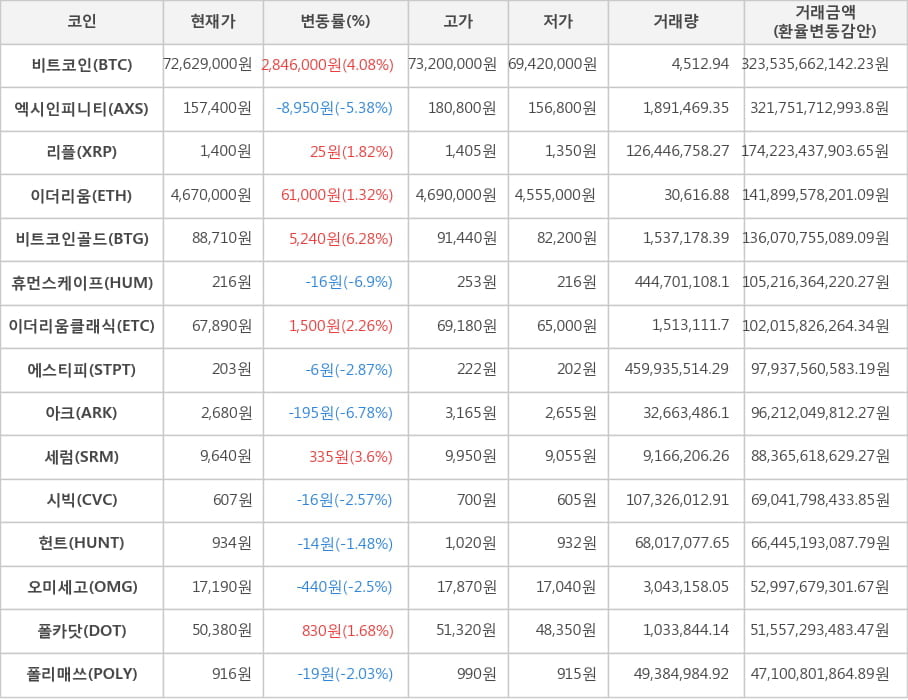Click the 거래금액(환율변동감안) column header

click(x=825, y=21)
